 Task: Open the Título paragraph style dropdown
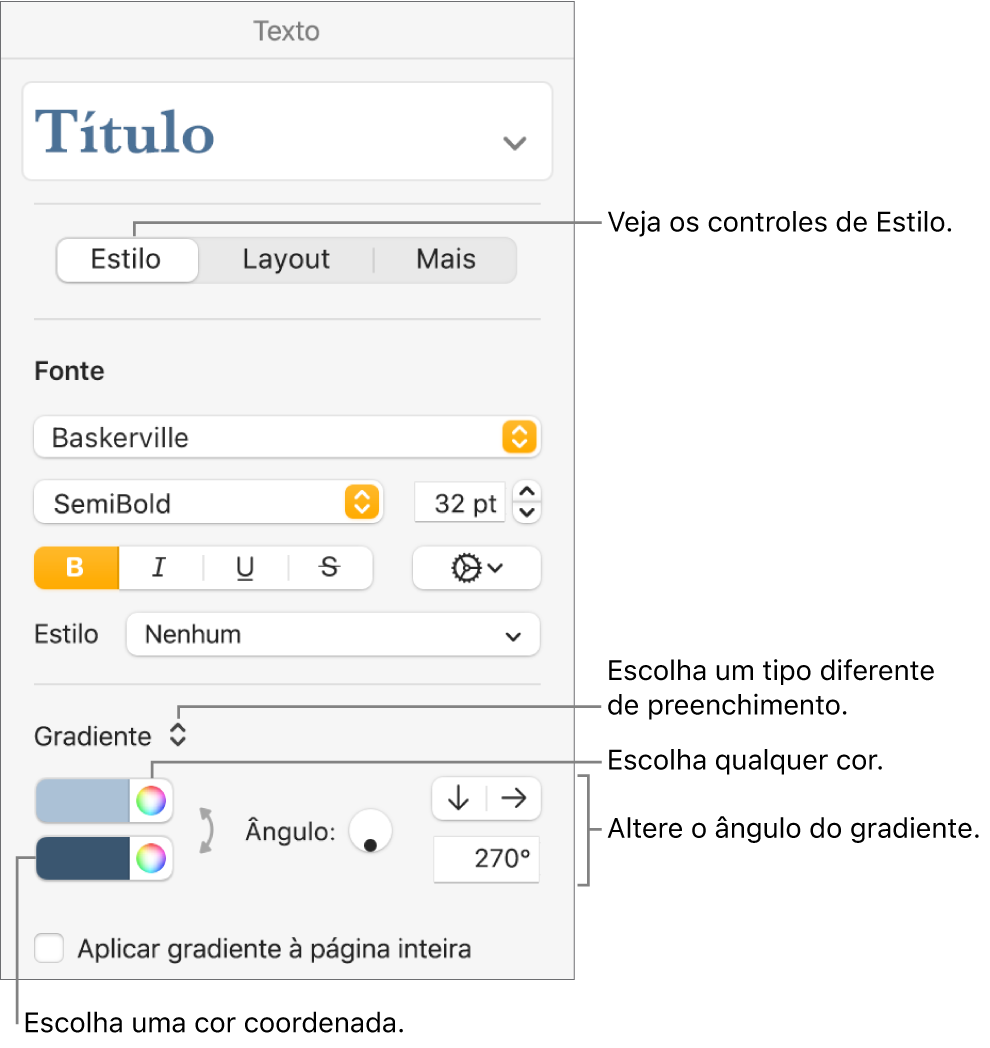(287, 131)
